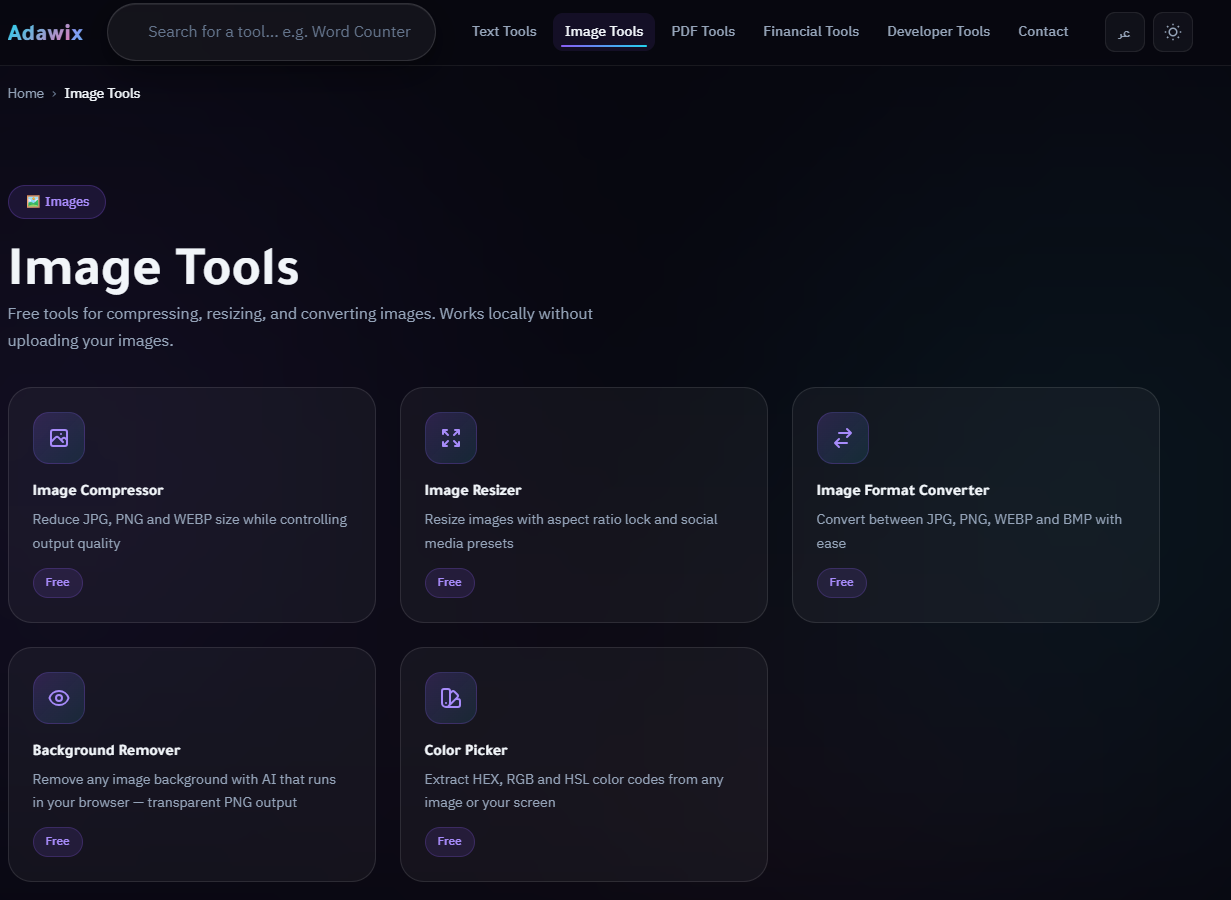Click the large Image Tools page heading
This screenshot has height=900, width=1231.
coord(154,267)
